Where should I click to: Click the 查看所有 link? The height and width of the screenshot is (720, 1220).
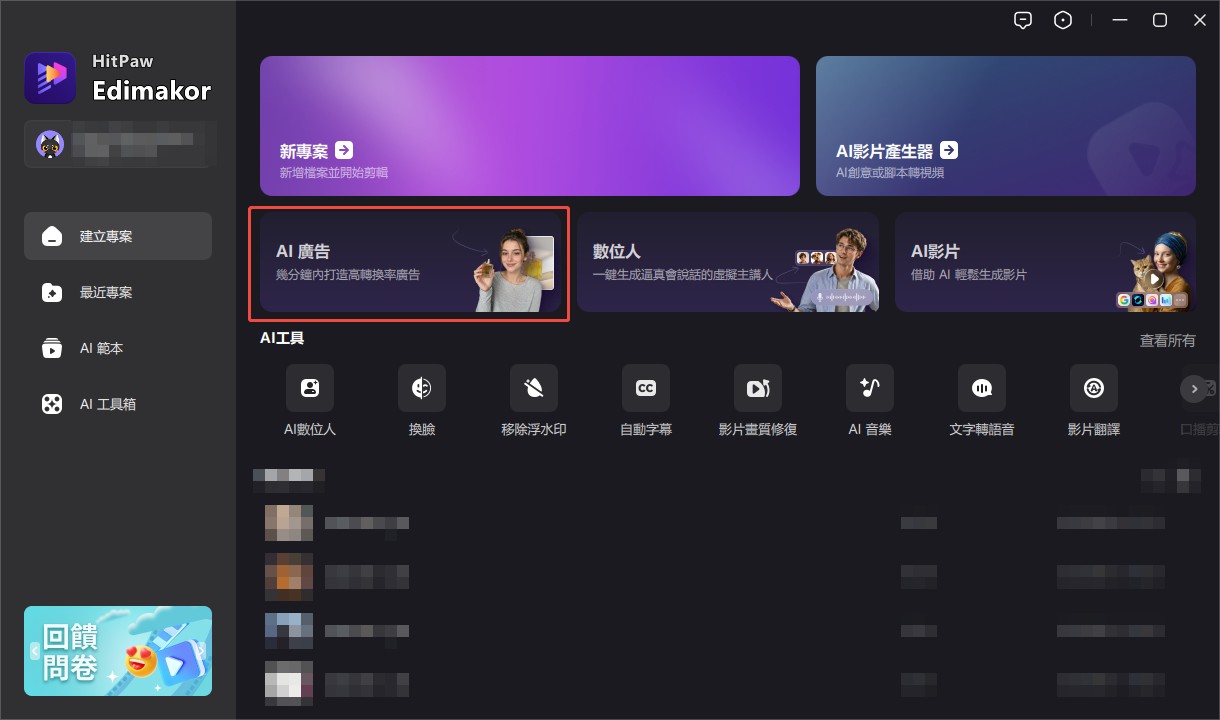[x=1167, y=341]
